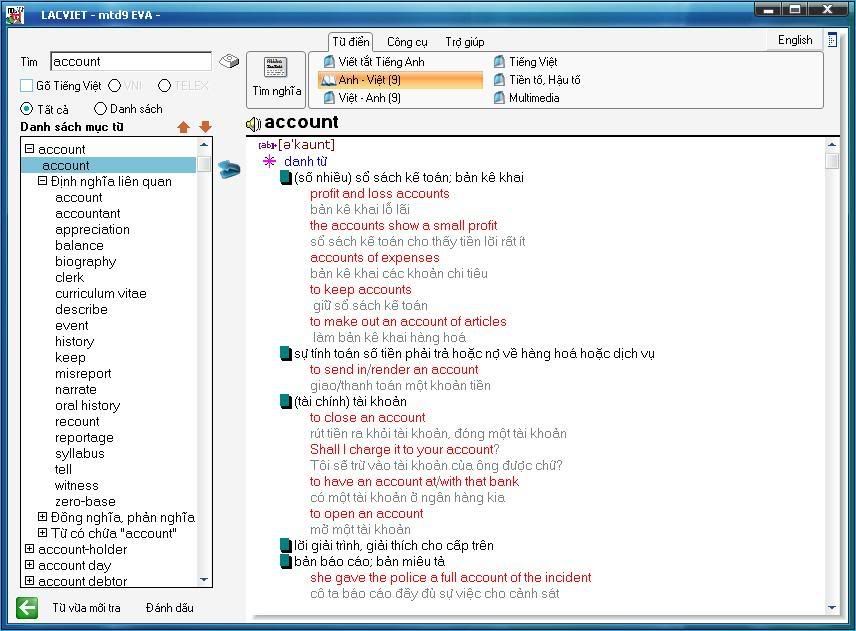Click Từ vừa mới tra button
The image size is (856, 631).
pyautogui.click(x=86, y=608)
